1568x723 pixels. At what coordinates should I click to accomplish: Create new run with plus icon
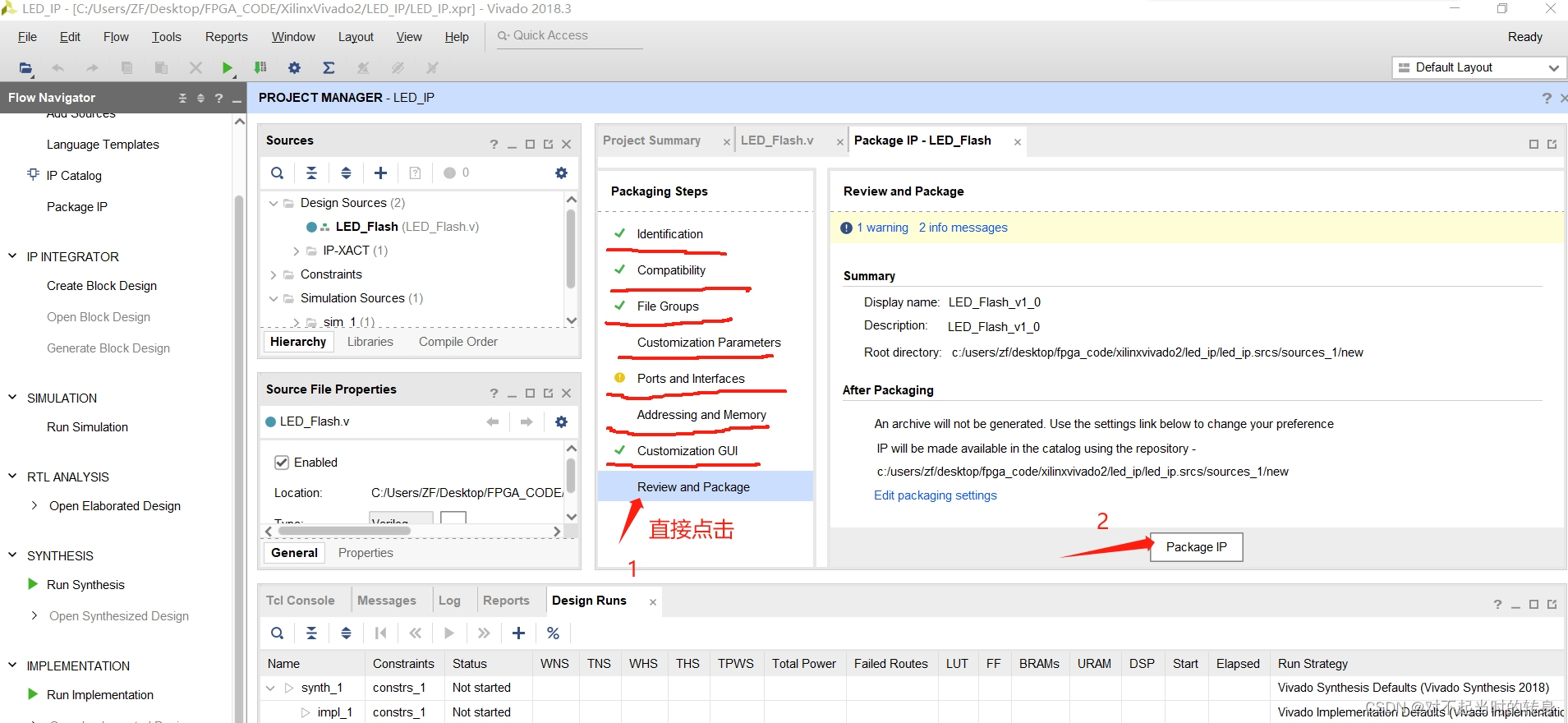click(518, 633)
